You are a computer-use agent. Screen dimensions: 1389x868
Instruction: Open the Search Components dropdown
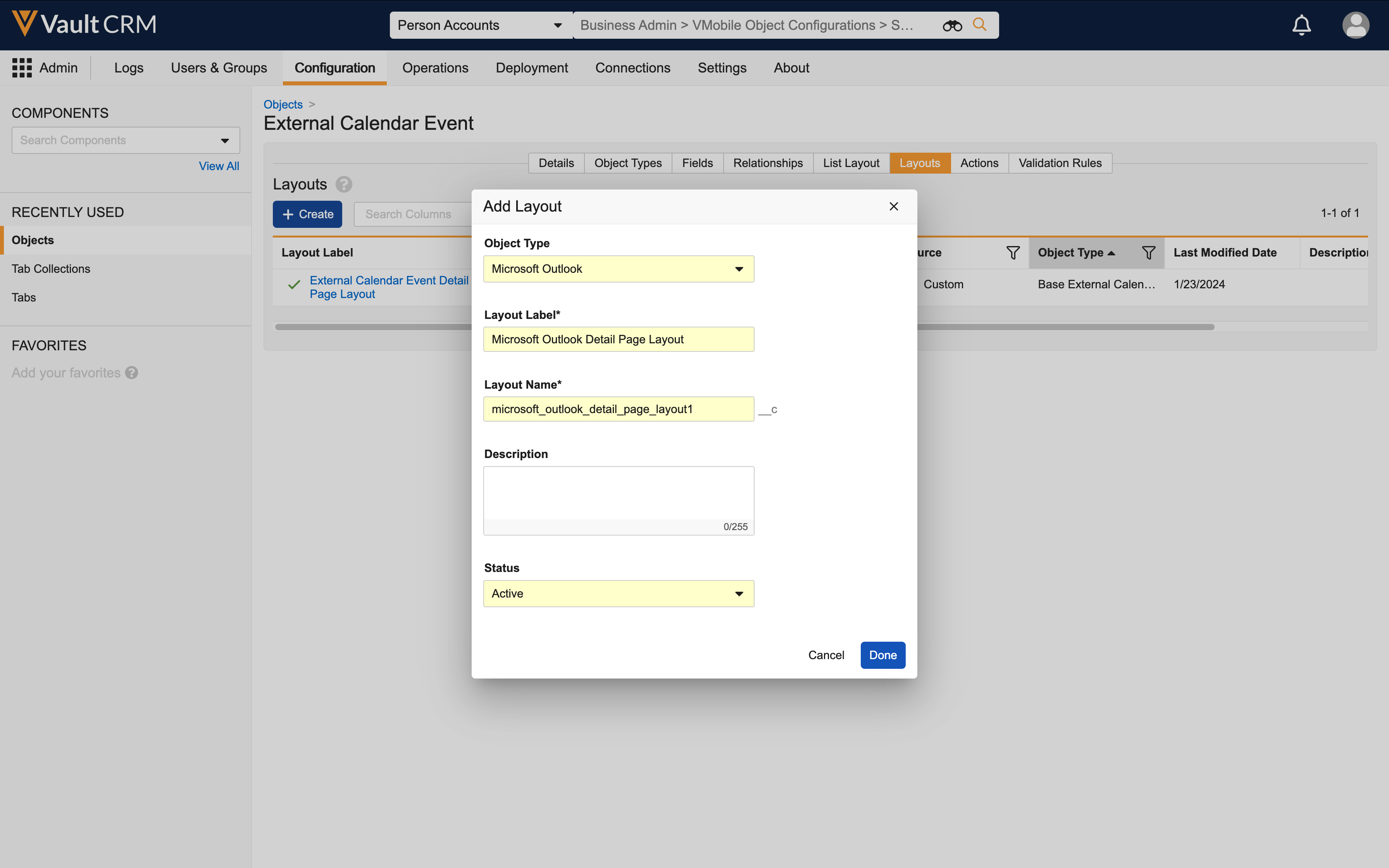(x=224, y=141)
